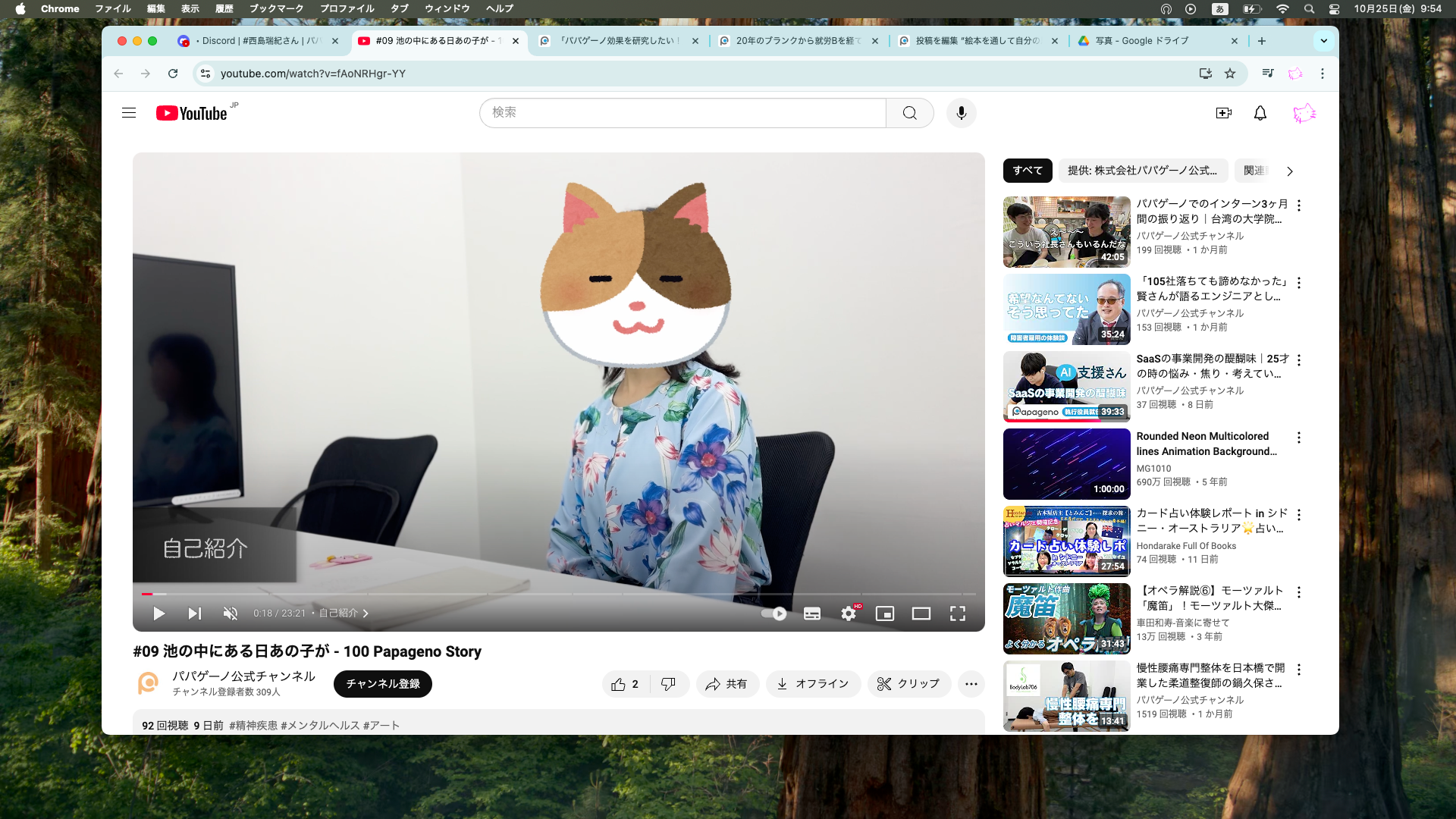Viewport: 1456px width, 819px height.
Task: Switch to theater mode icon
Action: [921, 613]
